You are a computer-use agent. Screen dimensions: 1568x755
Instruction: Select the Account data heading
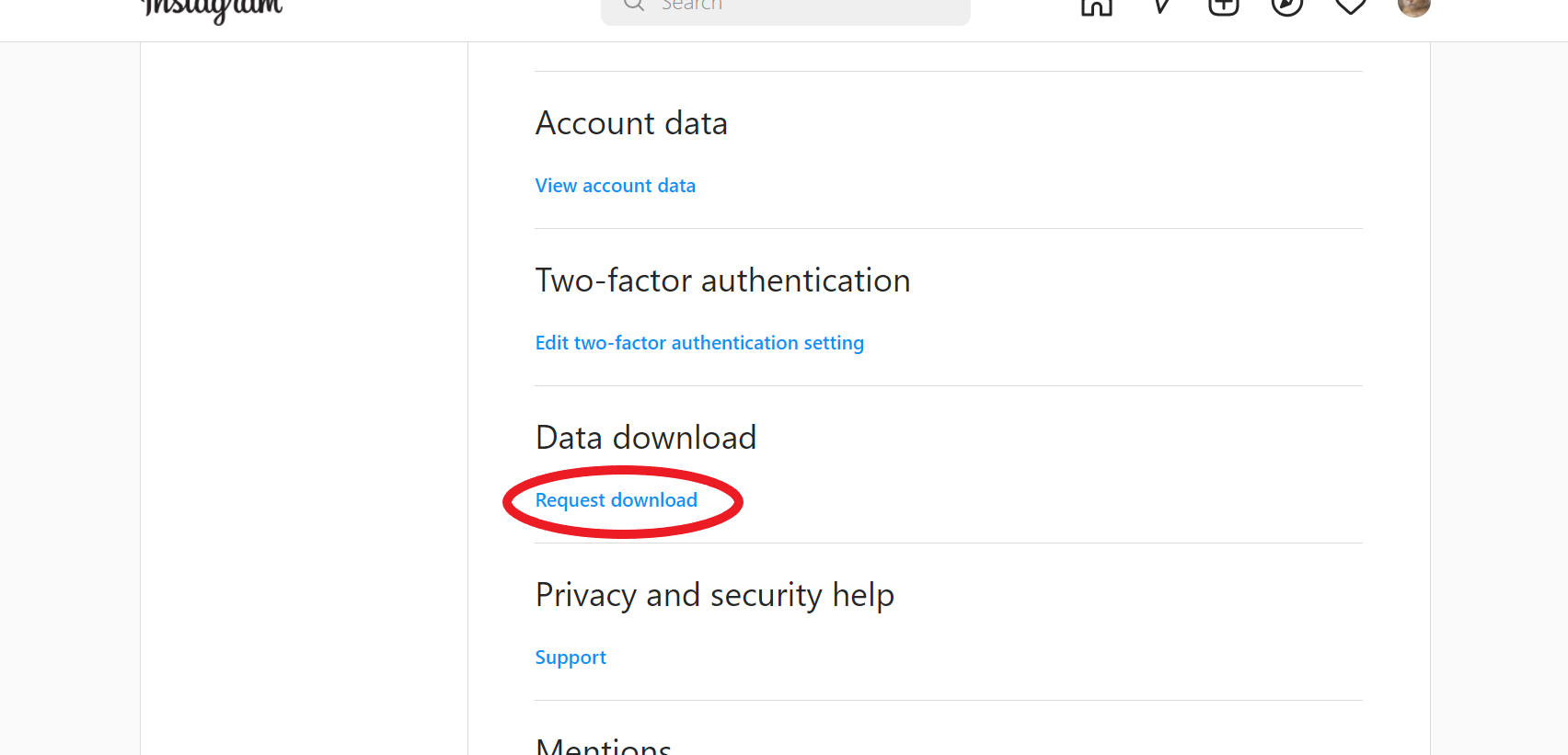click(631, 123)
